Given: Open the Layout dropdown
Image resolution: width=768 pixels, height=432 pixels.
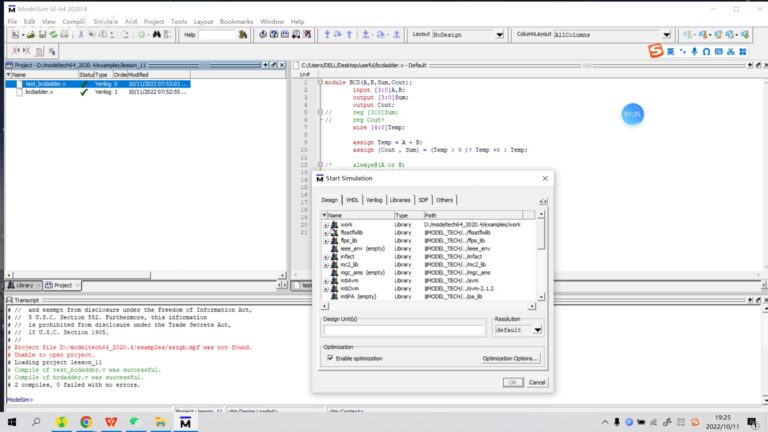Looking at the screenshot, I should 499,35.
